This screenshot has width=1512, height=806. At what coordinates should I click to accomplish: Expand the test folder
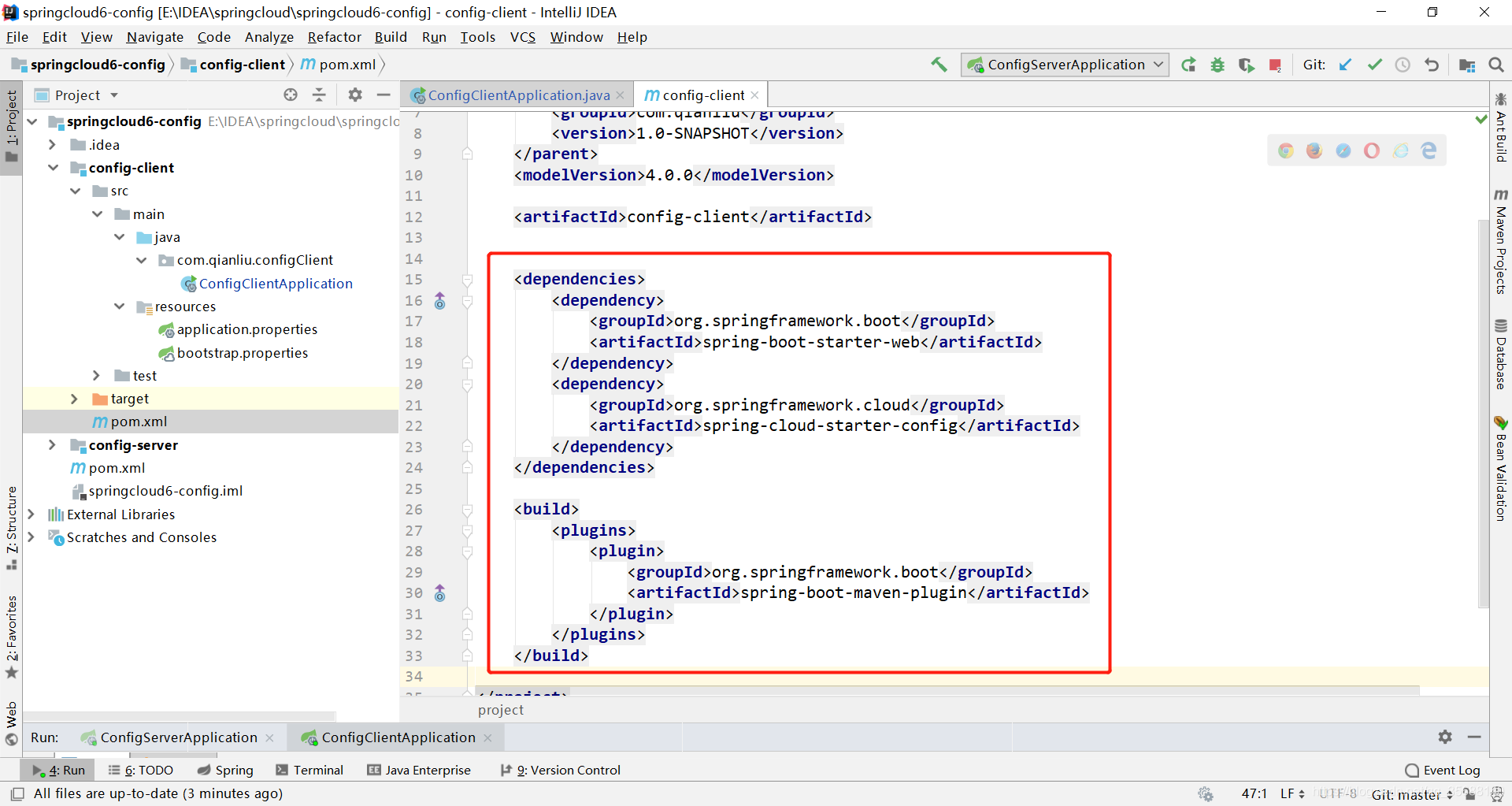96,376
